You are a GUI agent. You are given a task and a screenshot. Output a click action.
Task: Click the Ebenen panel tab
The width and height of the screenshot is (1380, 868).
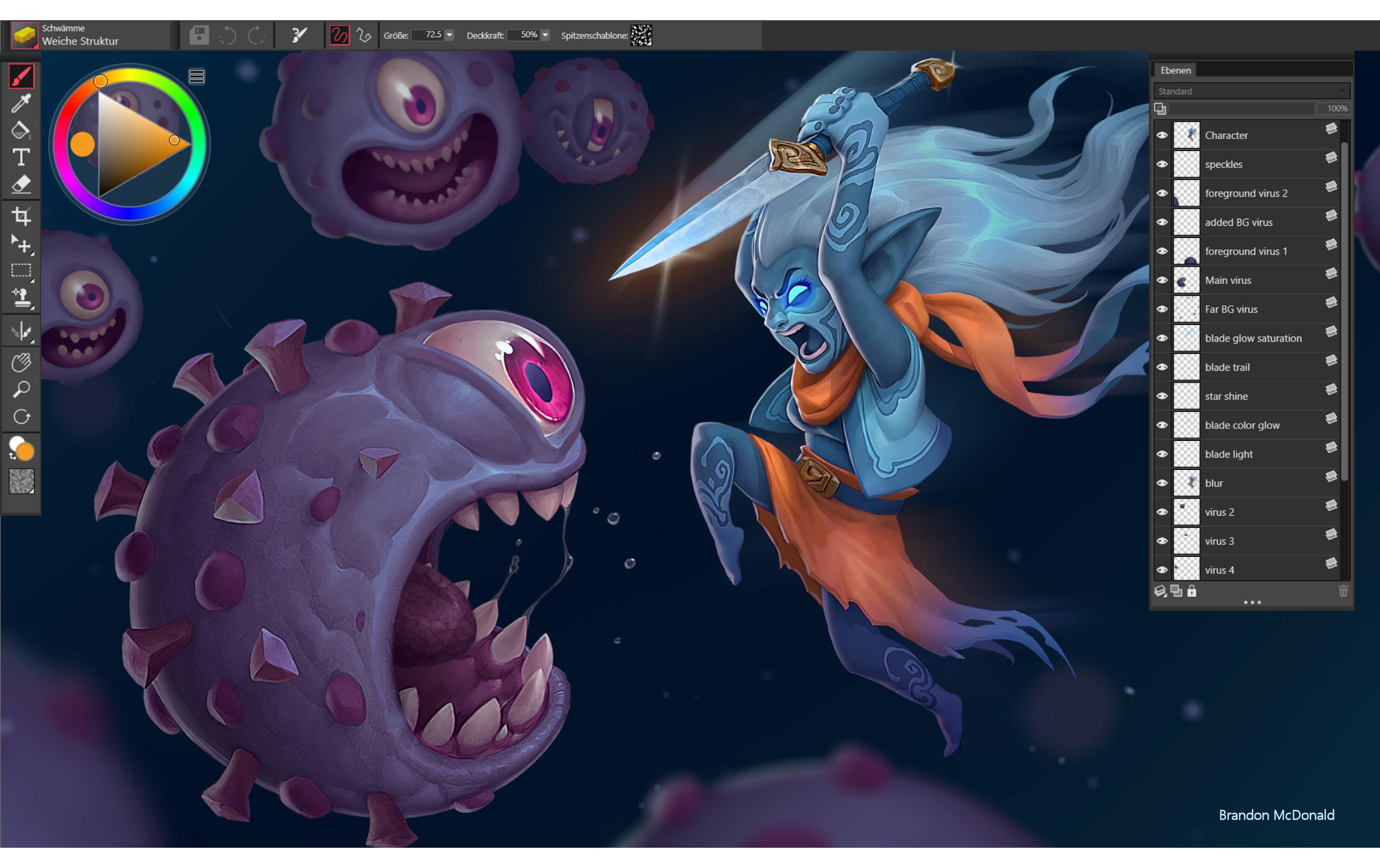pos(1175,70)
